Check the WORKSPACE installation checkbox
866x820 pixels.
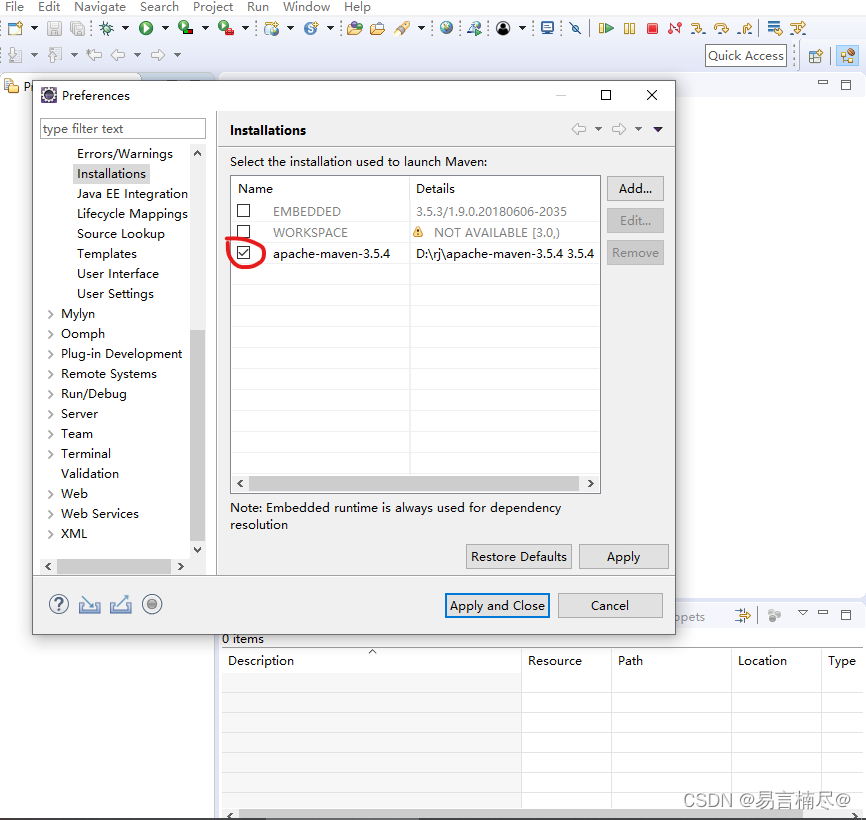(244, 231)
